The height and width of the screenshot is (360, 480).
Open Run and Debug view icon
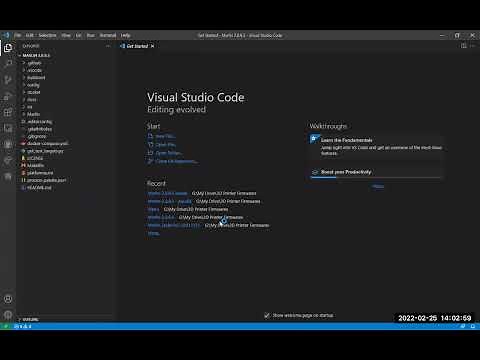(x=8, y=96)
